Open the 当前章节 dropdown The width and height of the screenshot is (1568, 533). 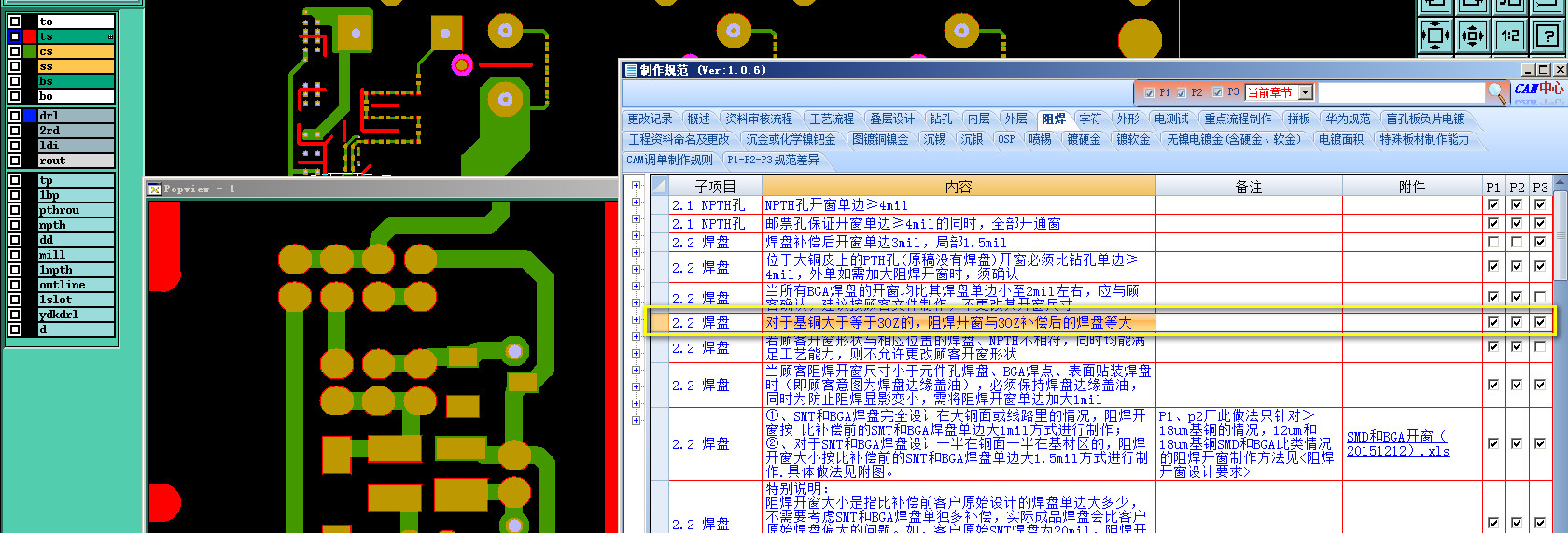click(x=1306, y=92)
